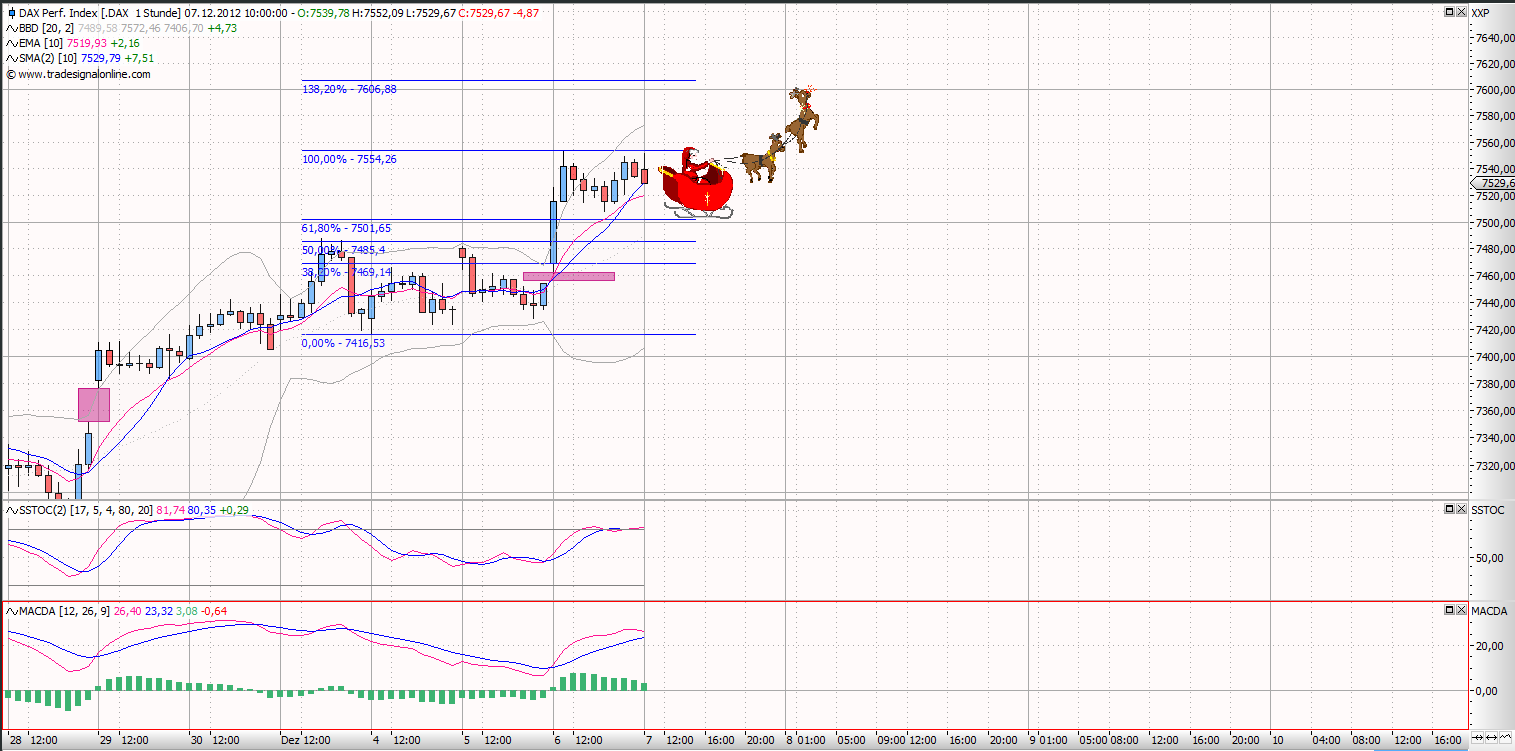Close the MACDA indicator pane

(x=1461, y=609)
